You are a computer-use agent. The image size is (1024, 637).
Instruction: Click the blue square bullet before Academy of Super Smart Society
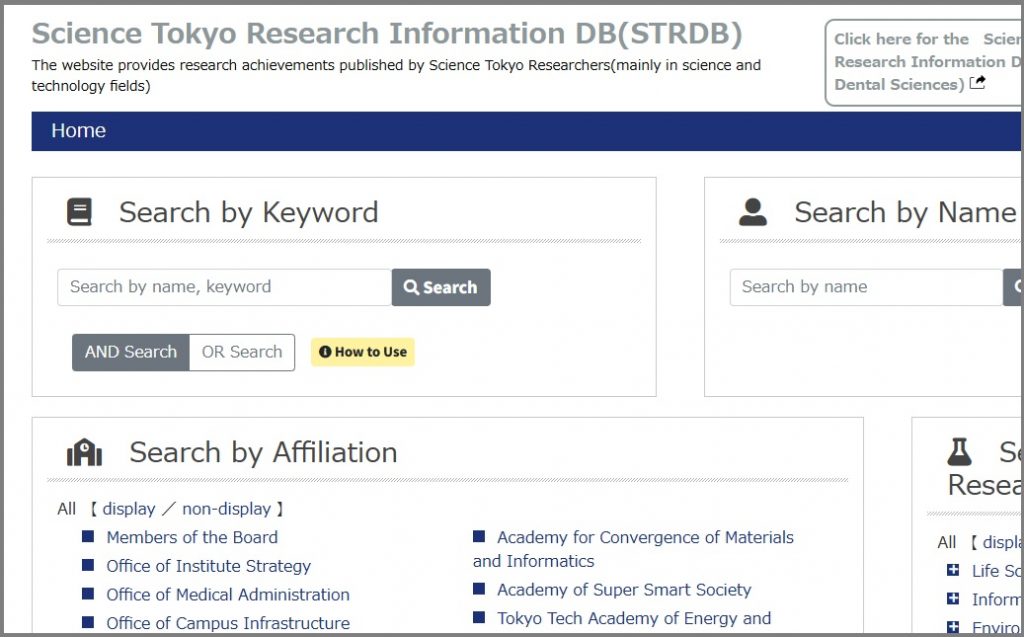click(x=479, y=590)
